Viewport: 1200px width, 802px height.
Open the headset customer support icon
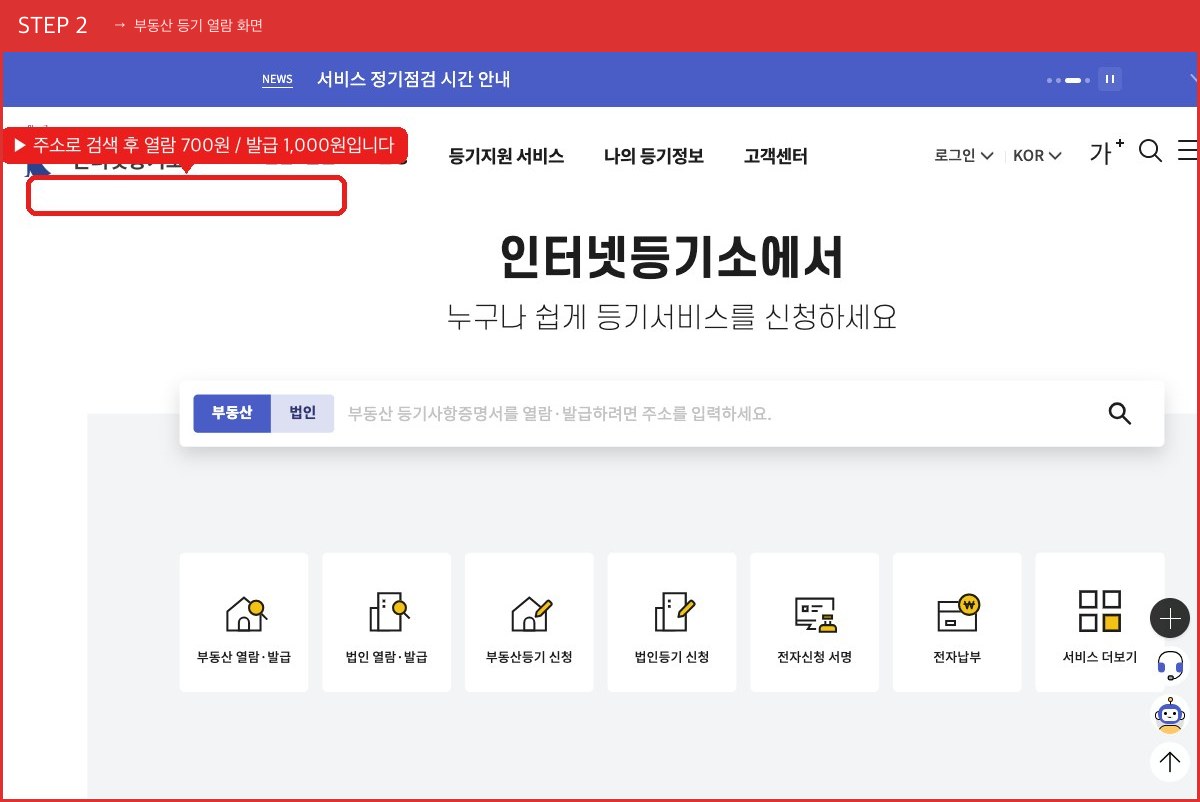tap(1170, 665)
